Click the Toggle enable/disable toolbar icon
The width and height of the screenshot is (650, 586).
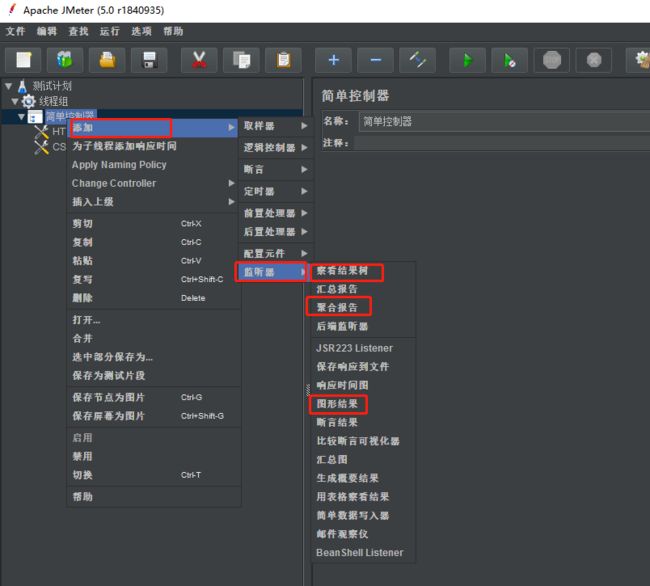click(x=417, y=60)
